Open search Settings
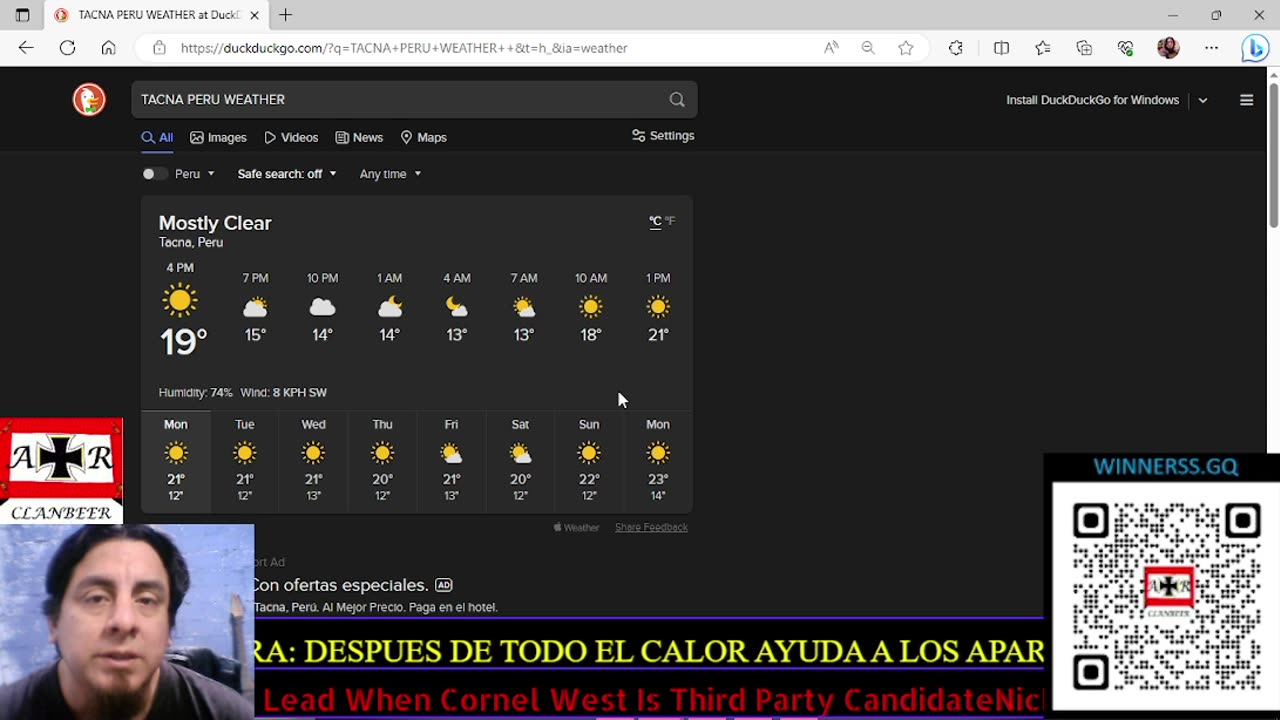 pos(663,136)
